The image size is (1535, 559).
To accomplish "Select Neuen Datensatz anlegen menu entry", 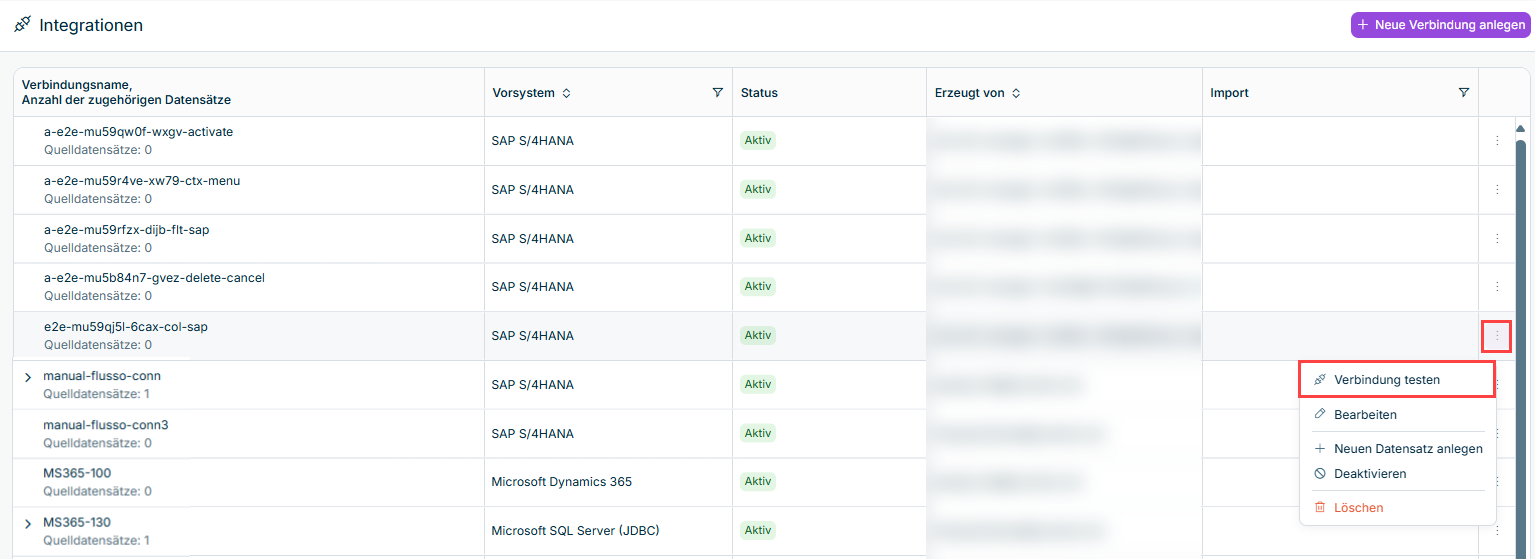I will click(x=1397, y=449).
